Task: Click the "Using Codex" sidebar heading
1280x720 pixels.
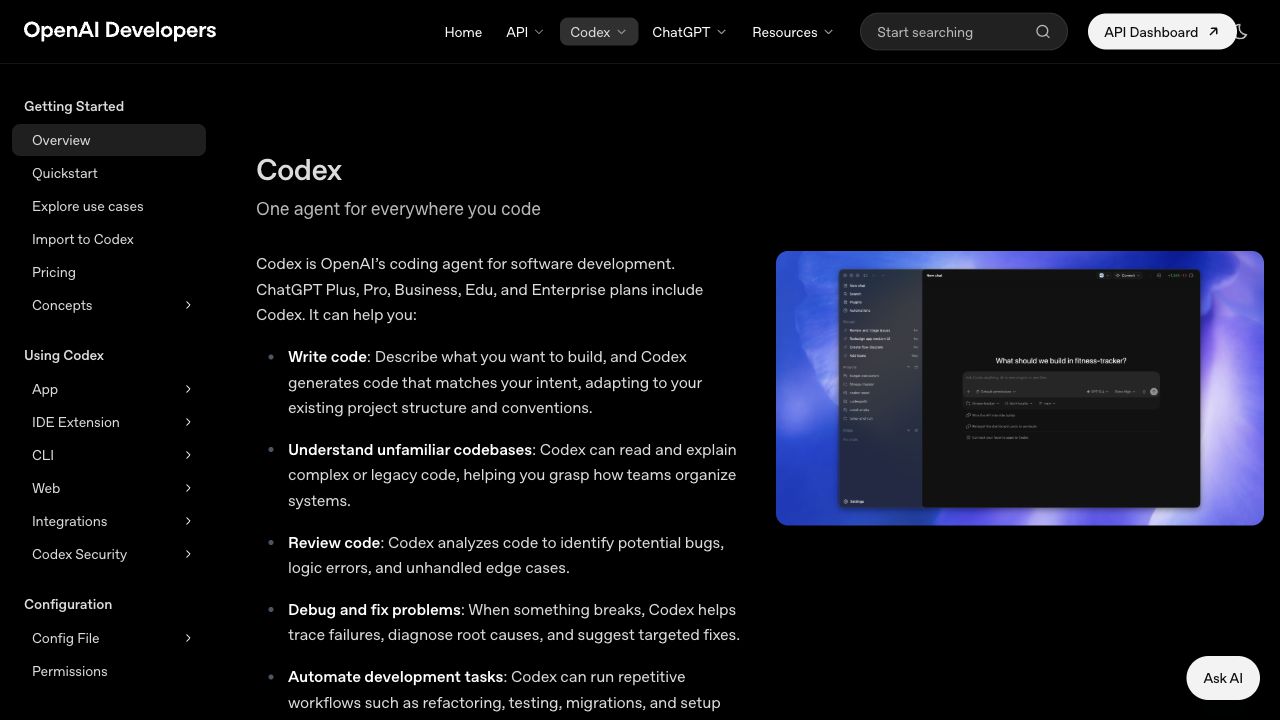Action: point(64,355)
